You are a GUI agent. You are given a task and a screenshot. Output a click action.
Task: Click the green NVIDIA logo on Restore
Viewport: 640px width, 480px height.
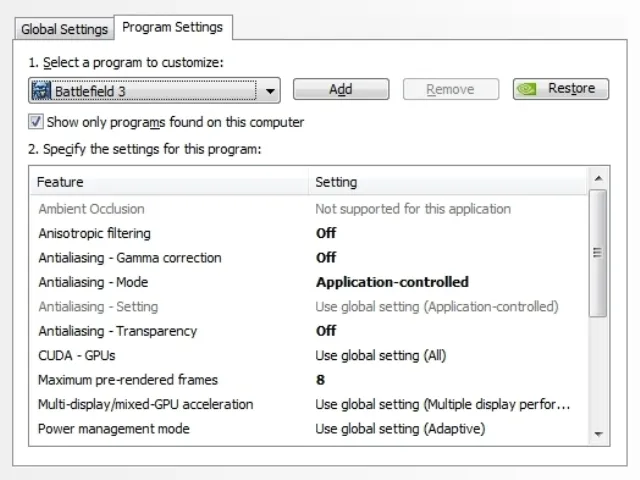tap(527, 89)
